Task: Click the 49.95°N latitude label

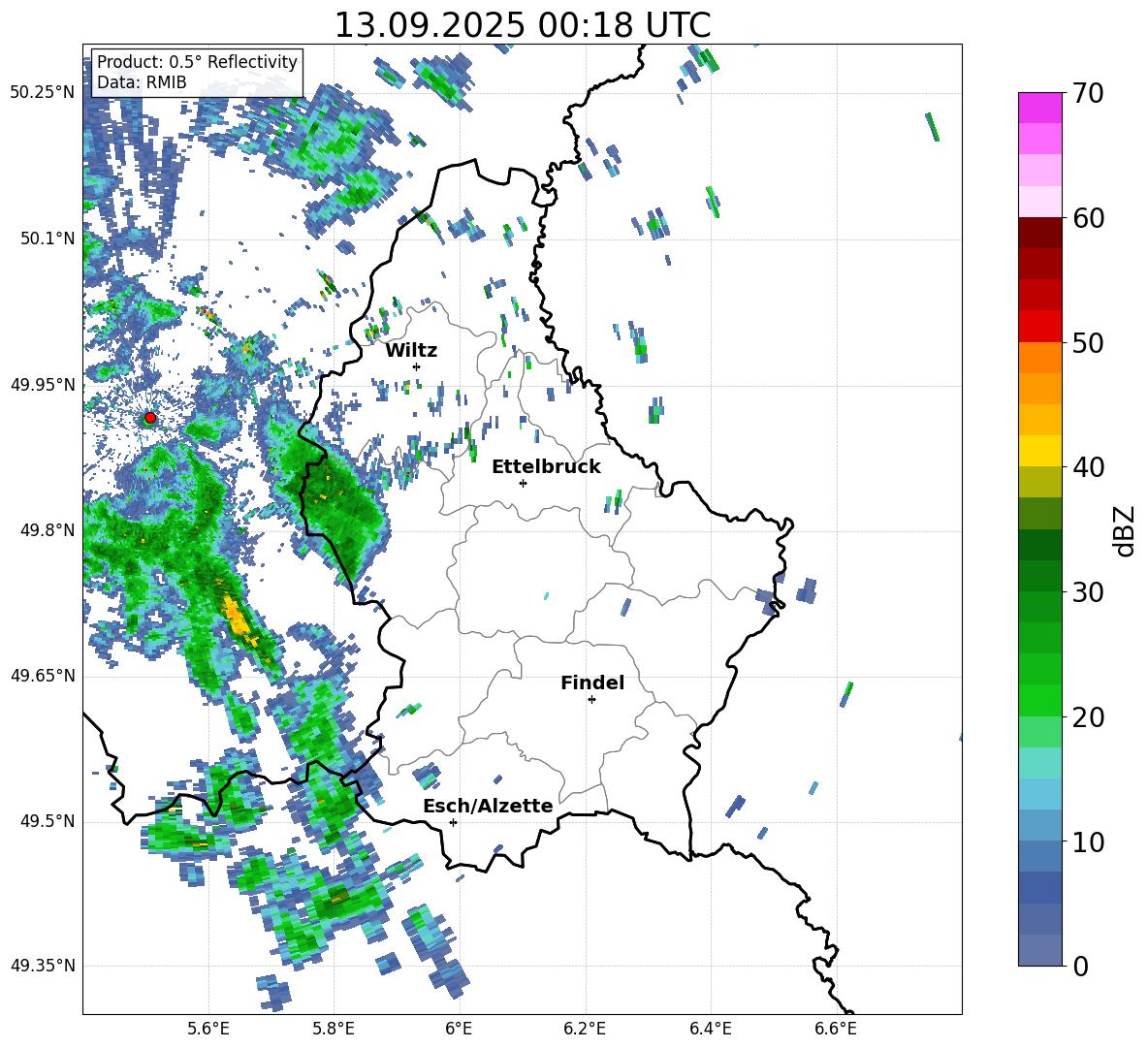Action: click(43, 385)
